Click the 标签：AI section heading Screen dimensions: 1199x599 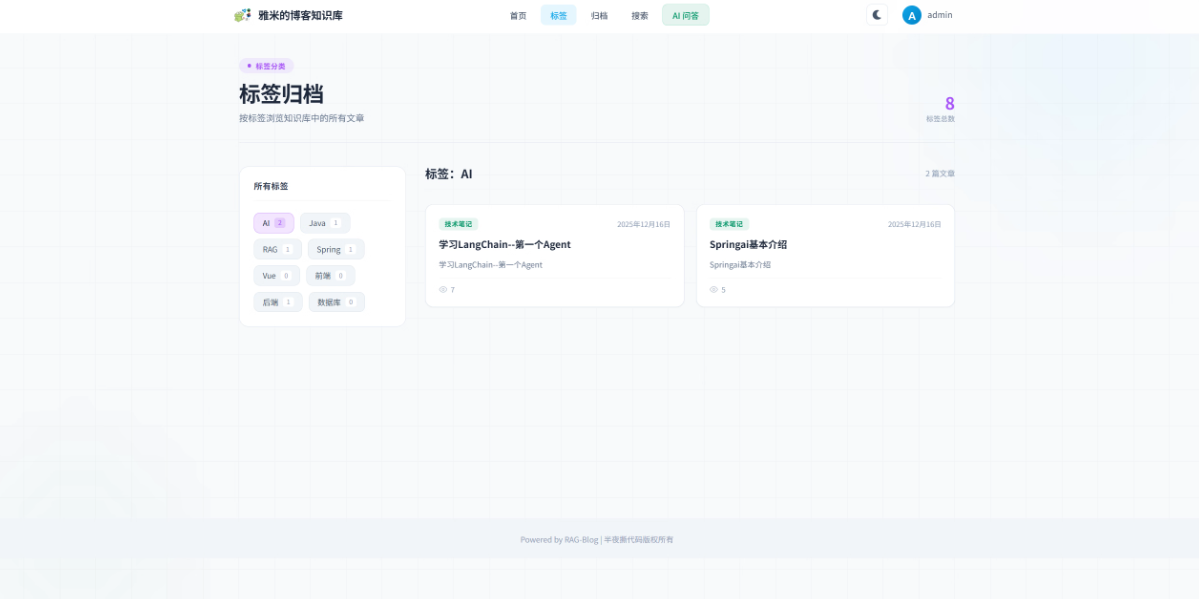coord(449,174)
